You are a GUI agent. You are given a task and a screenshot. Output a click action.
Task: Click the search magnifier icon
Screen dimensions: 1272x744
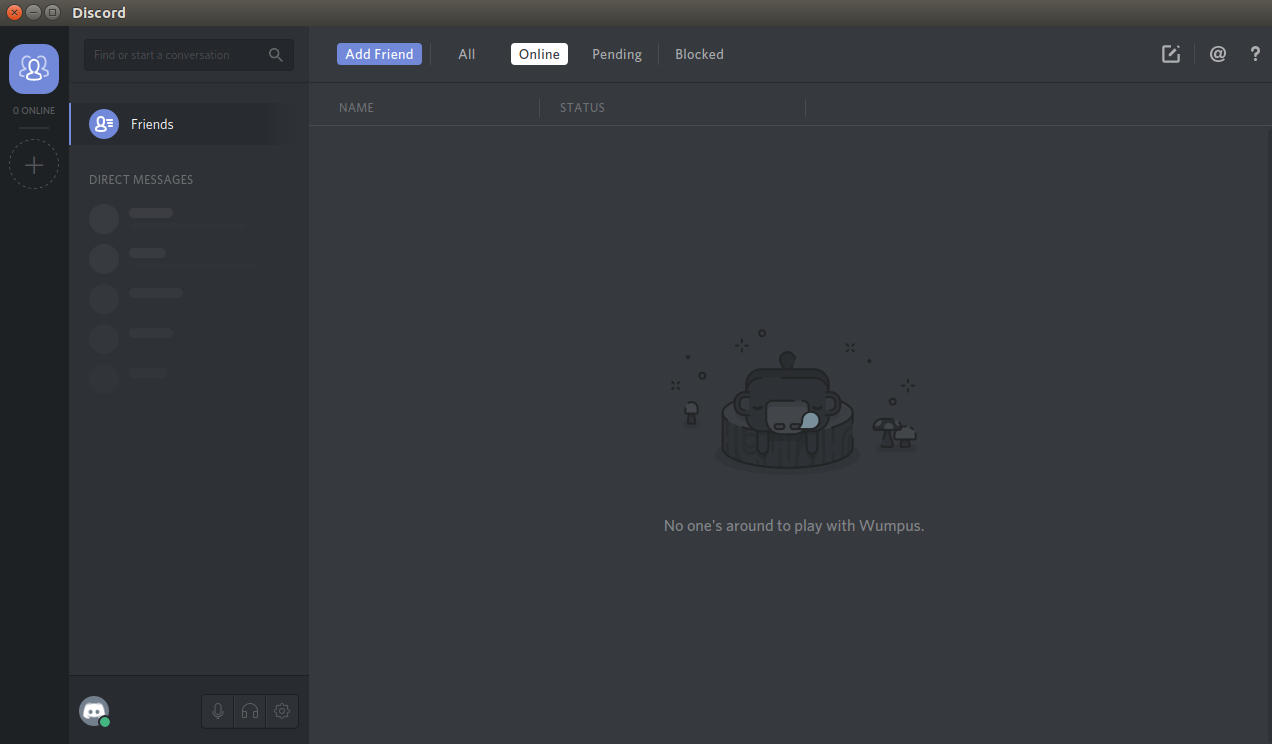pyautogui.click(x=275, y=55)
